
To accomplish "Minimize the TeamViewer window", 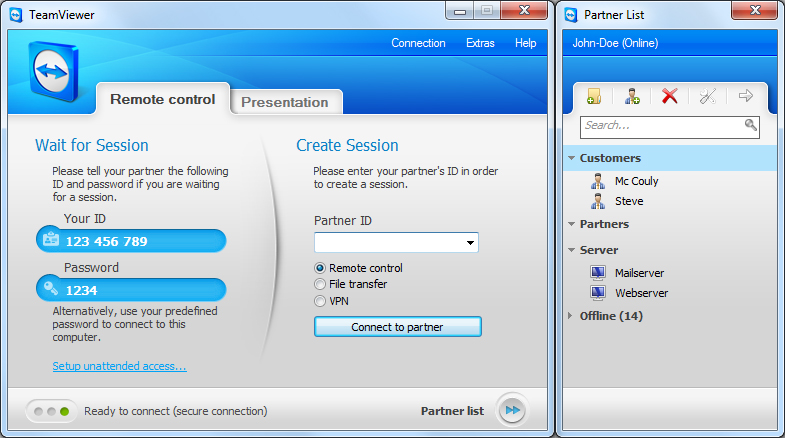I will tap(460, 11).
